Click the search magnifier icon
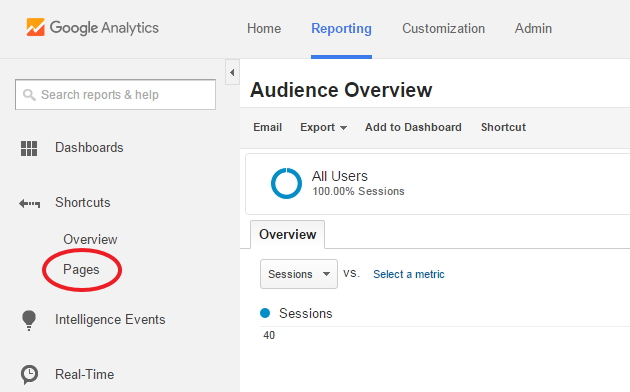The image size is (630, 392). [x=29, y=95]
